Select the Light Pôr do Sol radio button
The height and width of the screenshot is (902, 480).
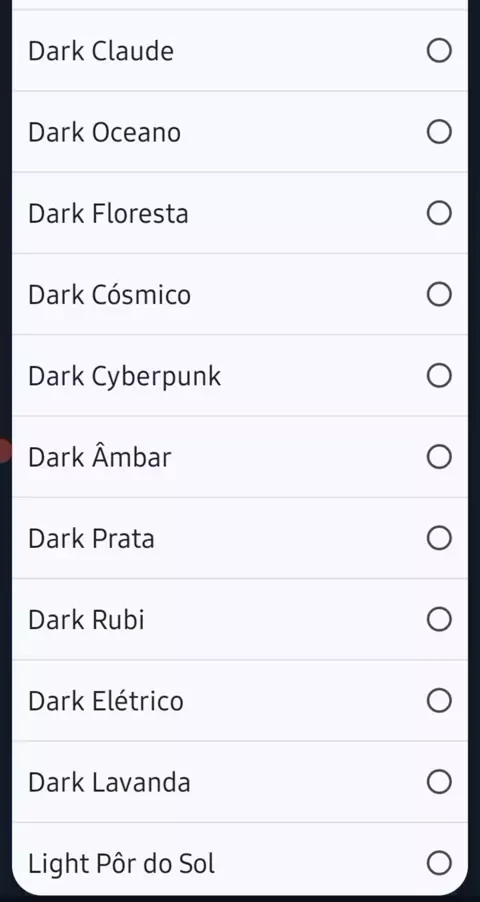[439, 863]
